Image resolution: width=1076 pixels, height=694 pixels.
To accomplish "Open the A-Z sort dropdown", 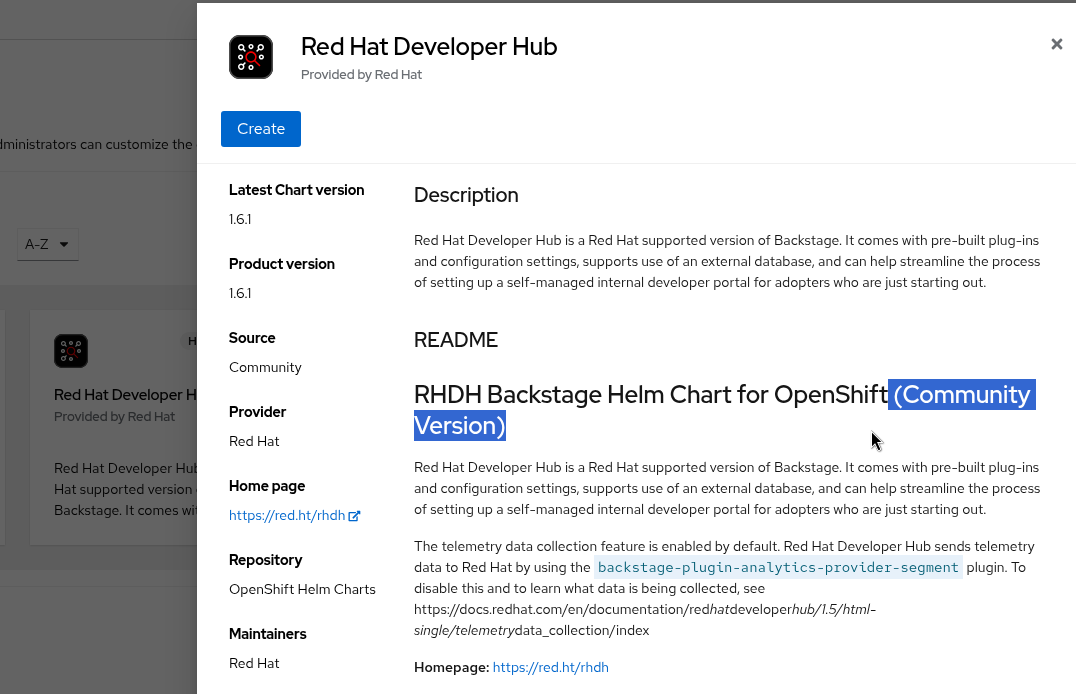I will 47,244.
